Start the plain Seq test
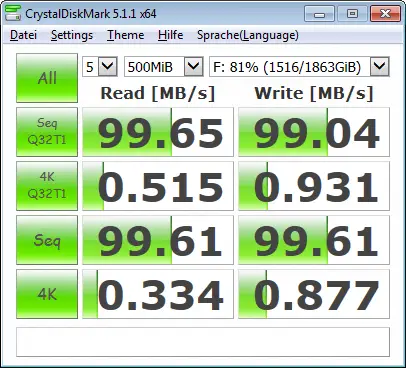Image resolution: width=406 pixels, height=368 pixels. point(47,240)
